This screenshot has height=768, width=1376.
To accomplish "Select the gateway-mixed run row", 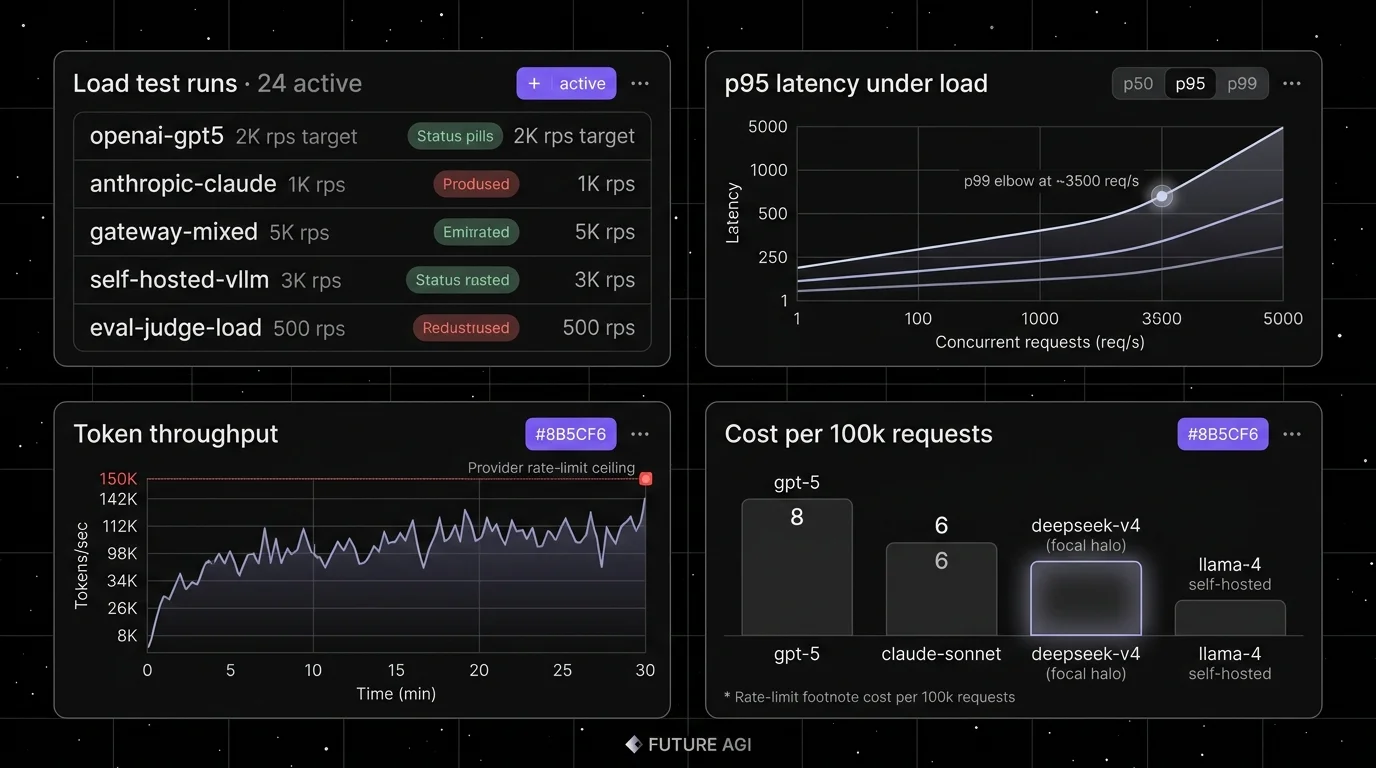I will [362, 232].
